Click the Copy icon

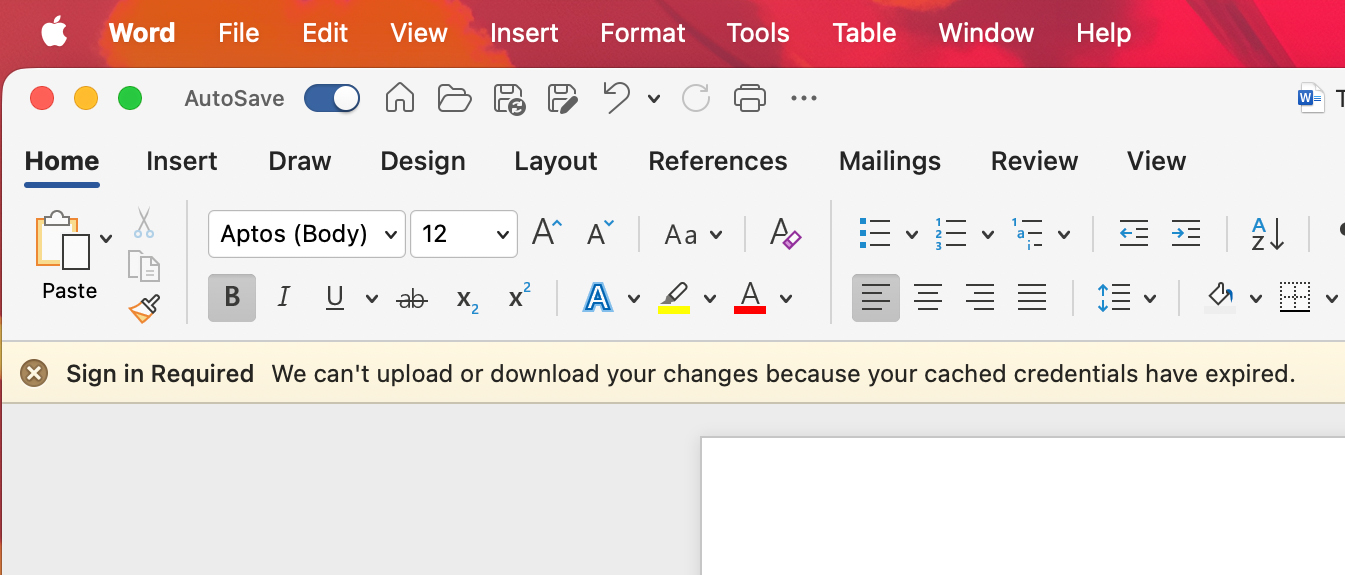[x=144, y=266]
